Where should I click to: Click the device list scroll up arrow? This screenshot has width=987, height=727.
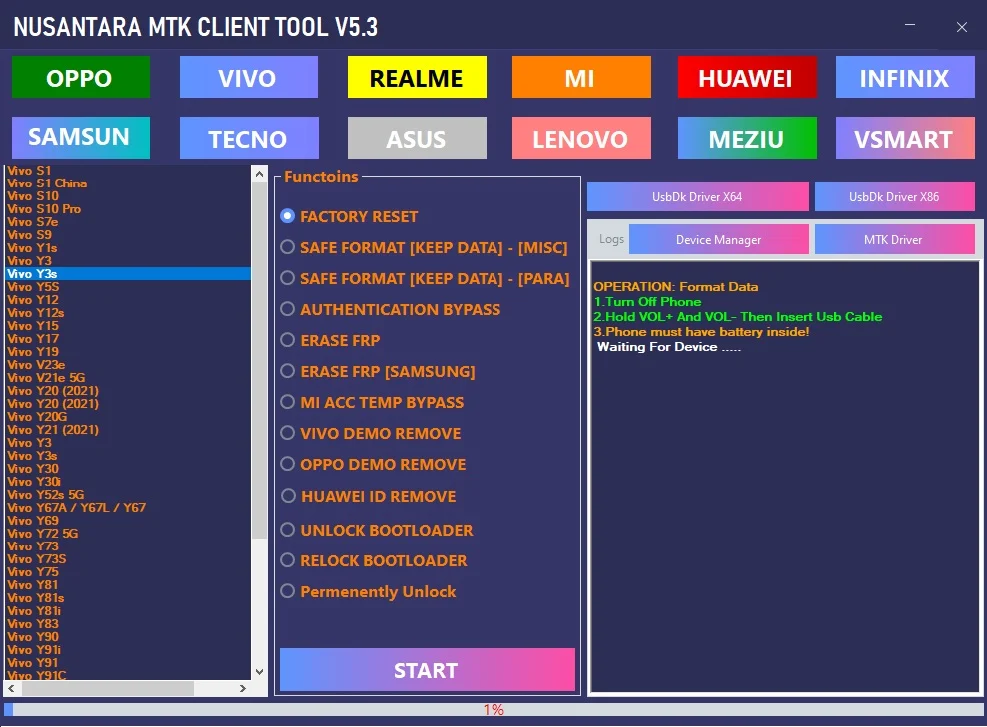pos(259,174)
